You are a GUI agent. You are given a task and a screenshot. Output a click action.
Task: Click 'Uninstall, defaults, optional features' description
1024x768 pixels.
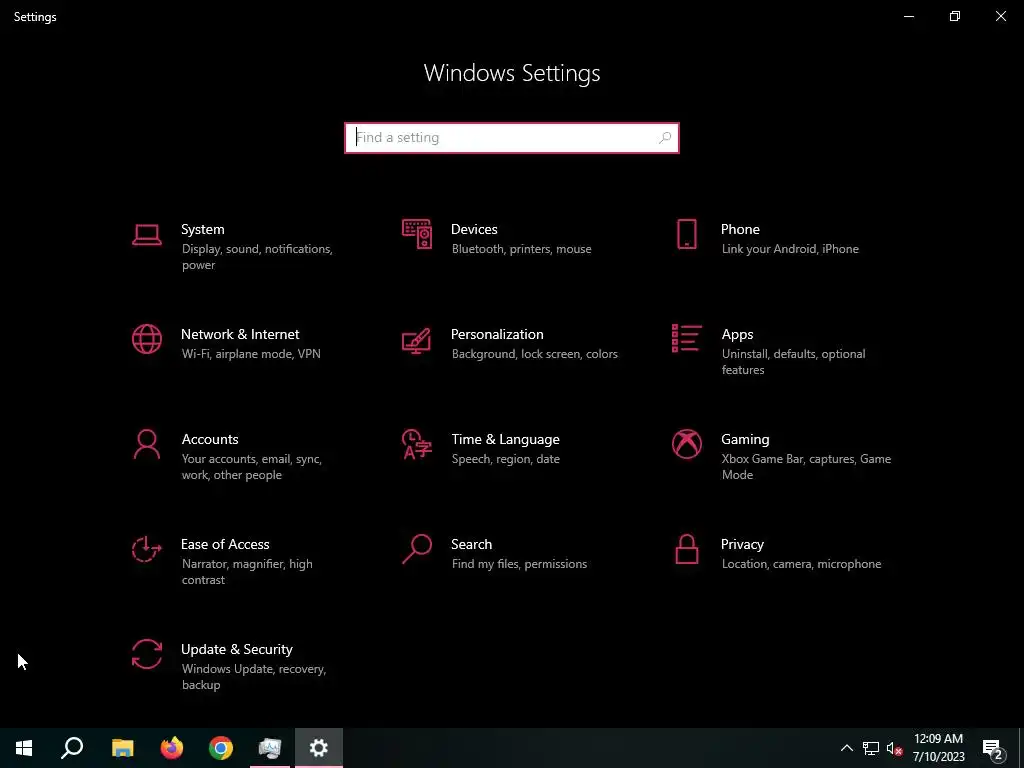pyautogui.click(x=793, y=362)
